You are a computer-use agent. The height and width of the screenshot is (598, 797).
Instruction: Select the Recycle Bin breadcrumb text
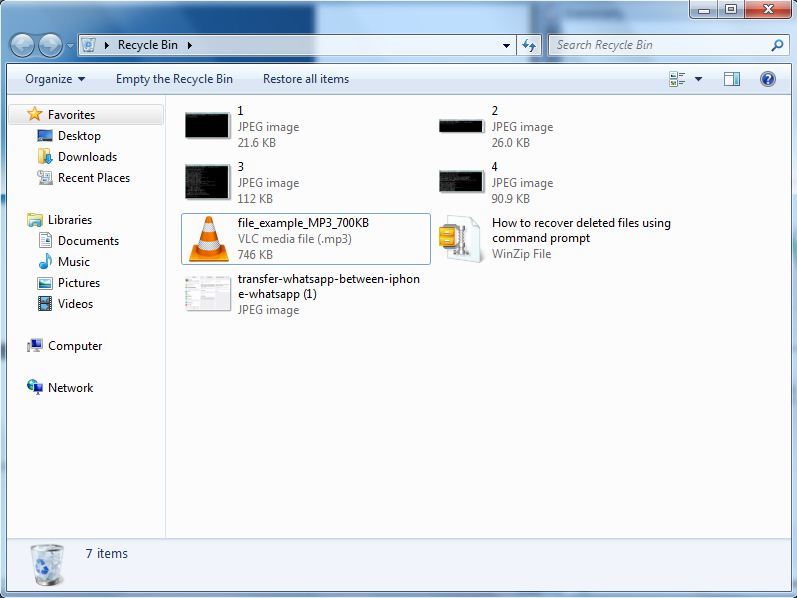click(148, 45)
